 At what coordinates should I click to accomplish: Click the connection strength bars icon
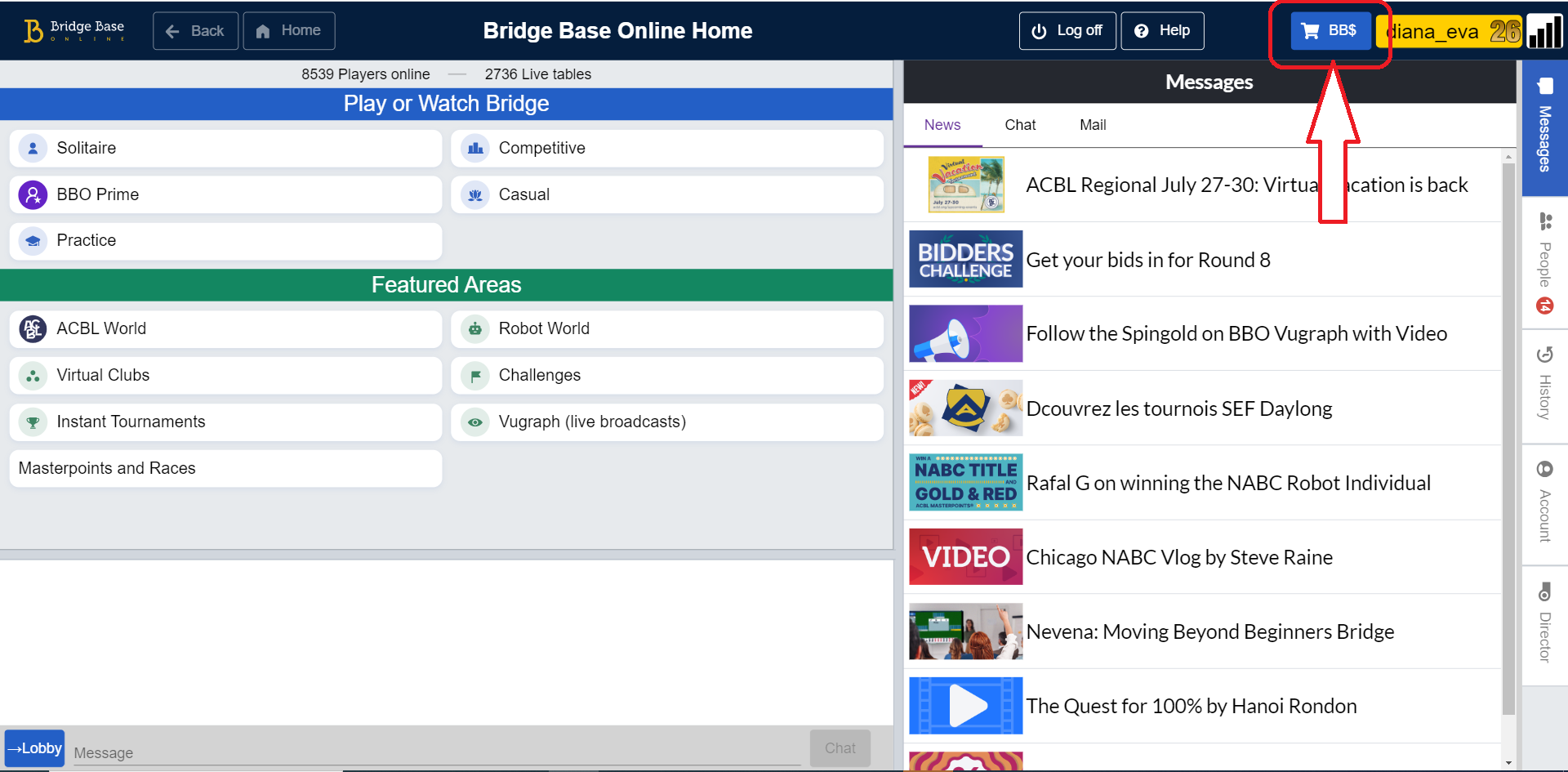[x=1546, y=31]
